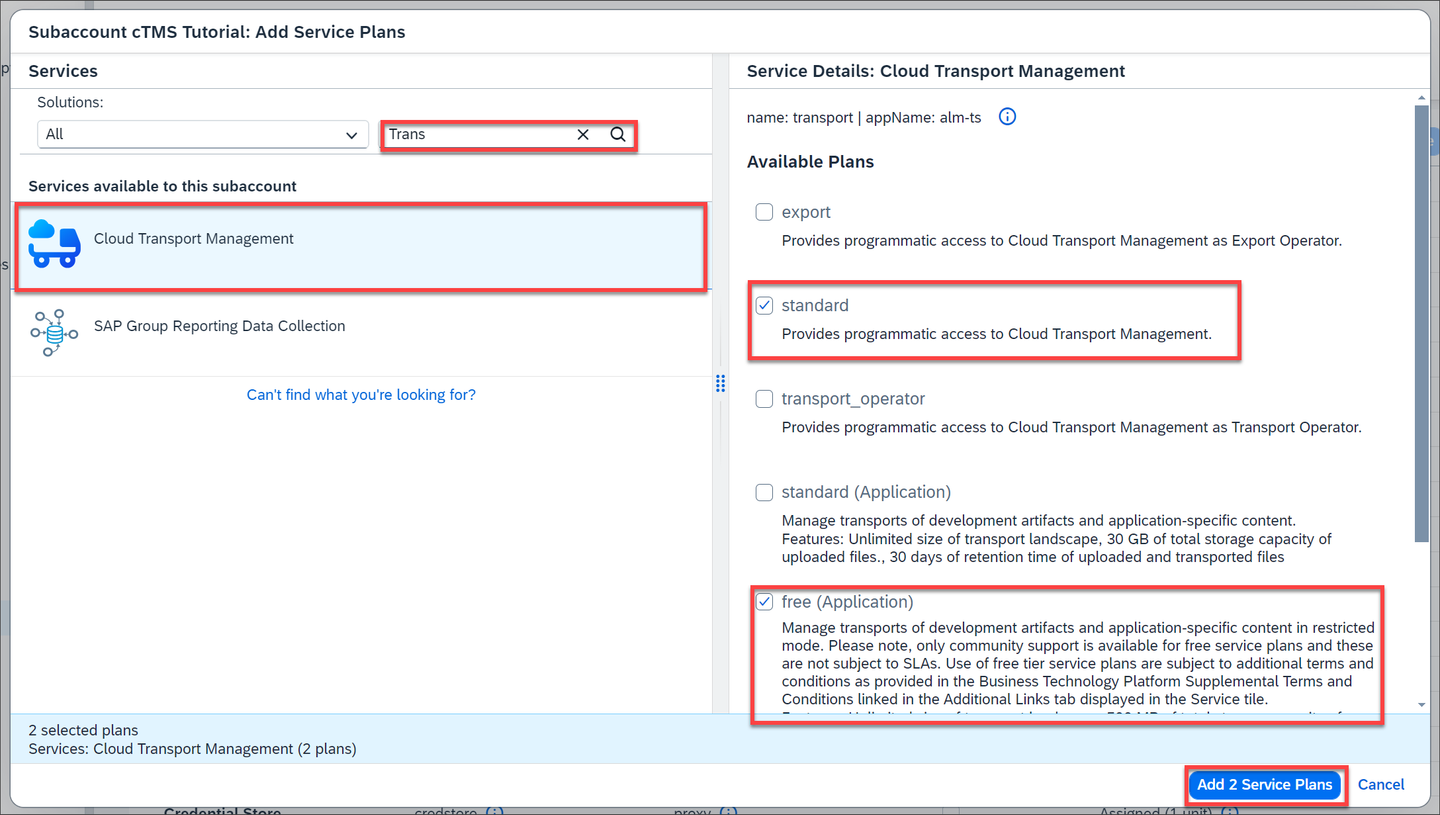Click the Solutions: label
The height and width of the screenshot is (815, 1440).
pyautogui.click(x=70, y=103)
